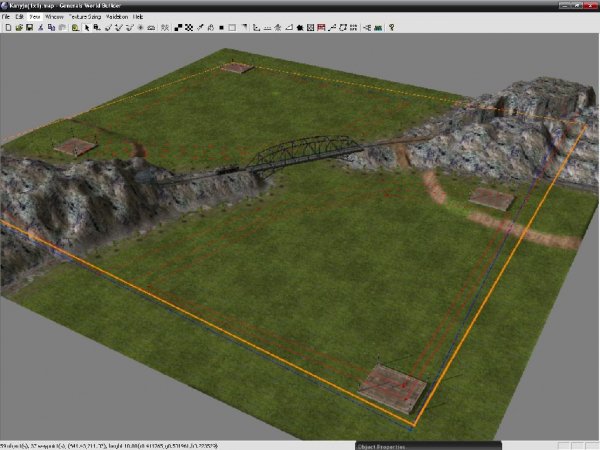Click the Cut scissors toolbar icon
The width and height of the screenshot is (600, 450).
pyautogui.click(x=39, y=27)
